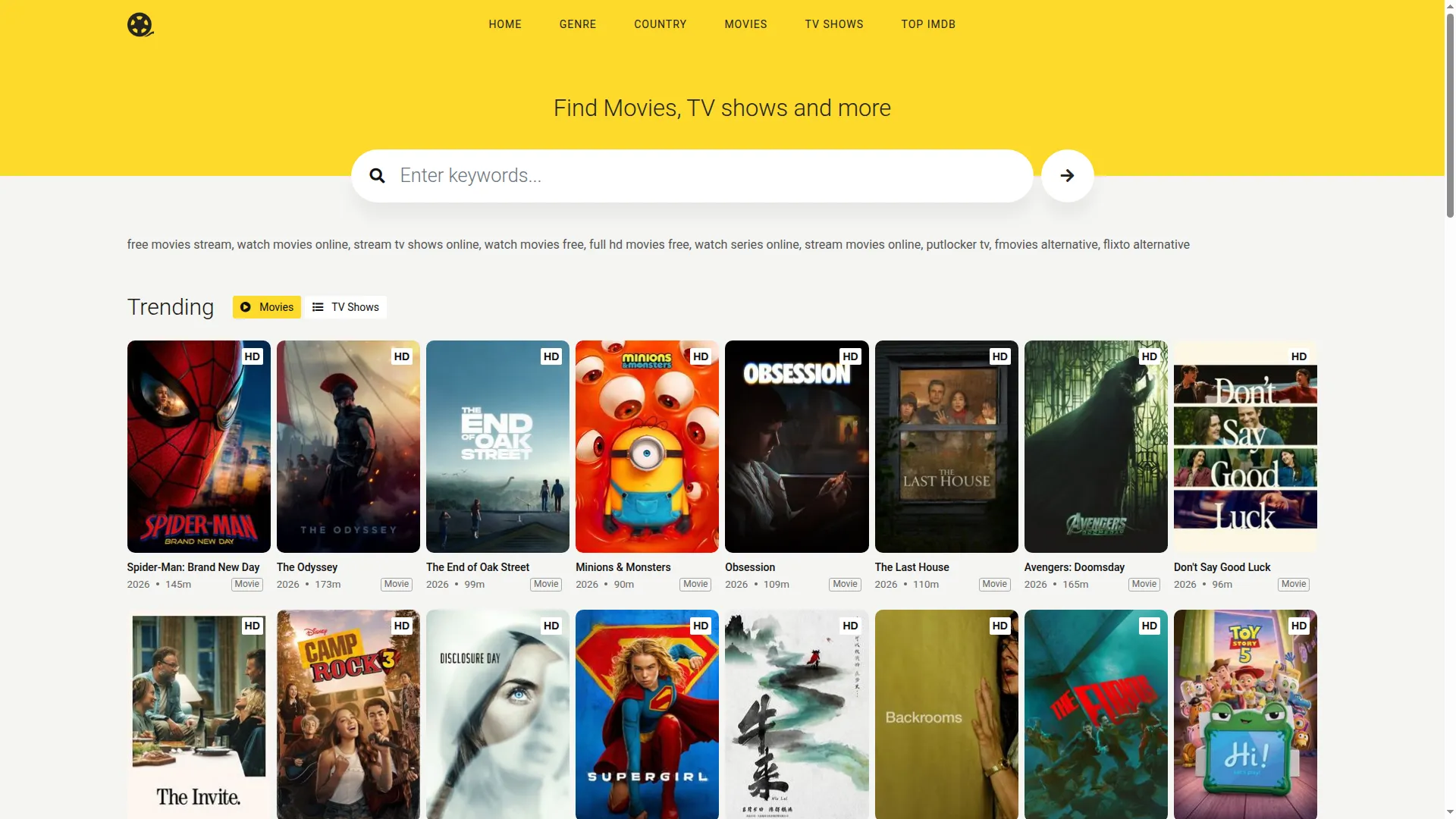The image size is (1456, 819).
Task: Select the Movies trending tab
Action: point(267,307)
